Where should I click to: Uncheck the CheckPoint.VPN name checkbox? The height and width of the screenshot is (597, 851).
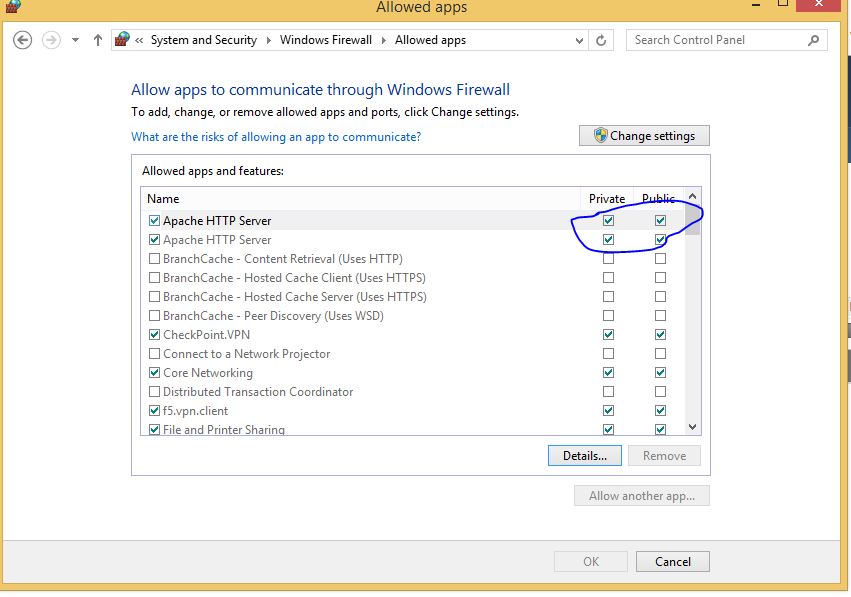pyautogui.click(x=154, y=335)
